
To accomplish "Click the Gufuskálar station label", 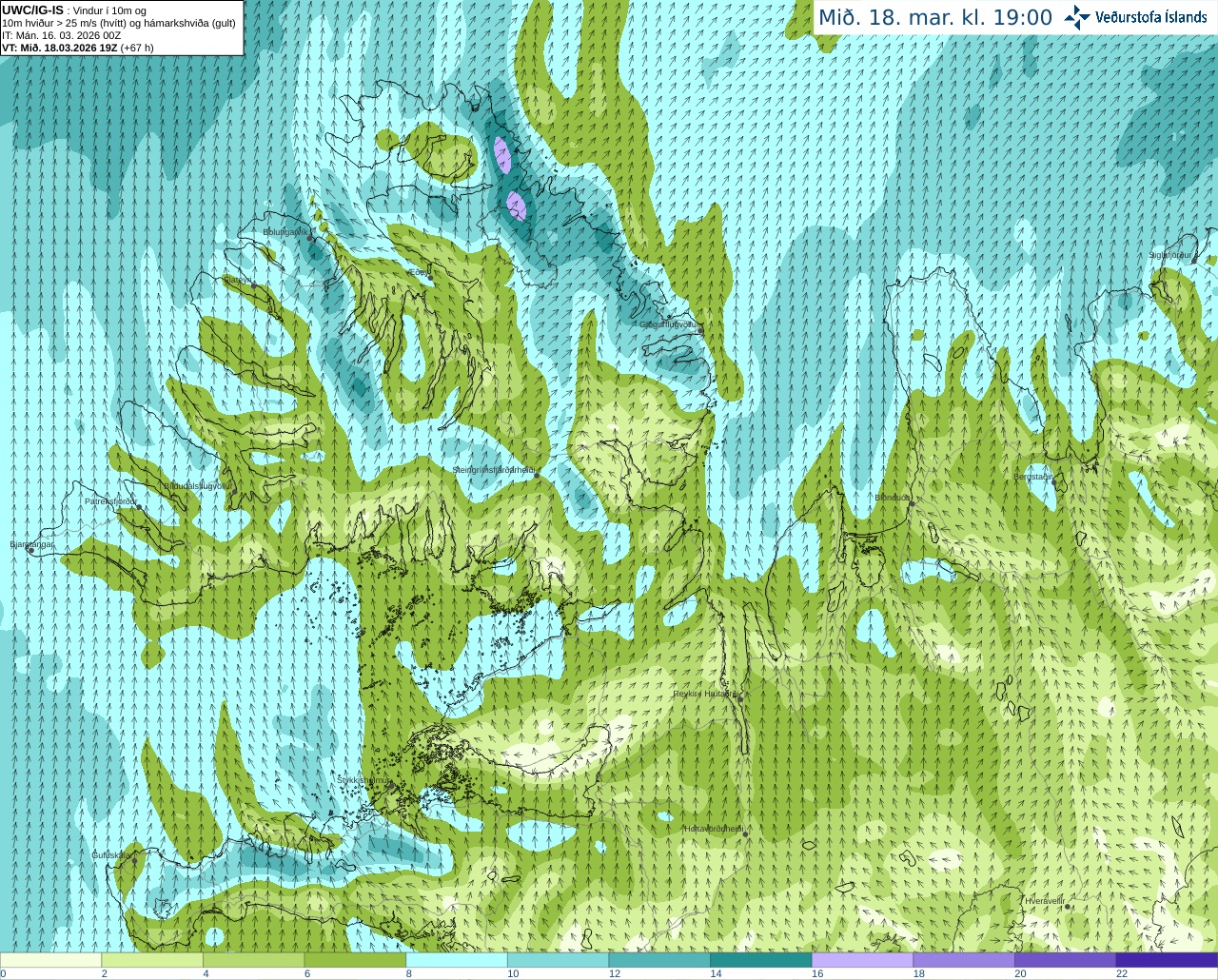I will (110, 854).
